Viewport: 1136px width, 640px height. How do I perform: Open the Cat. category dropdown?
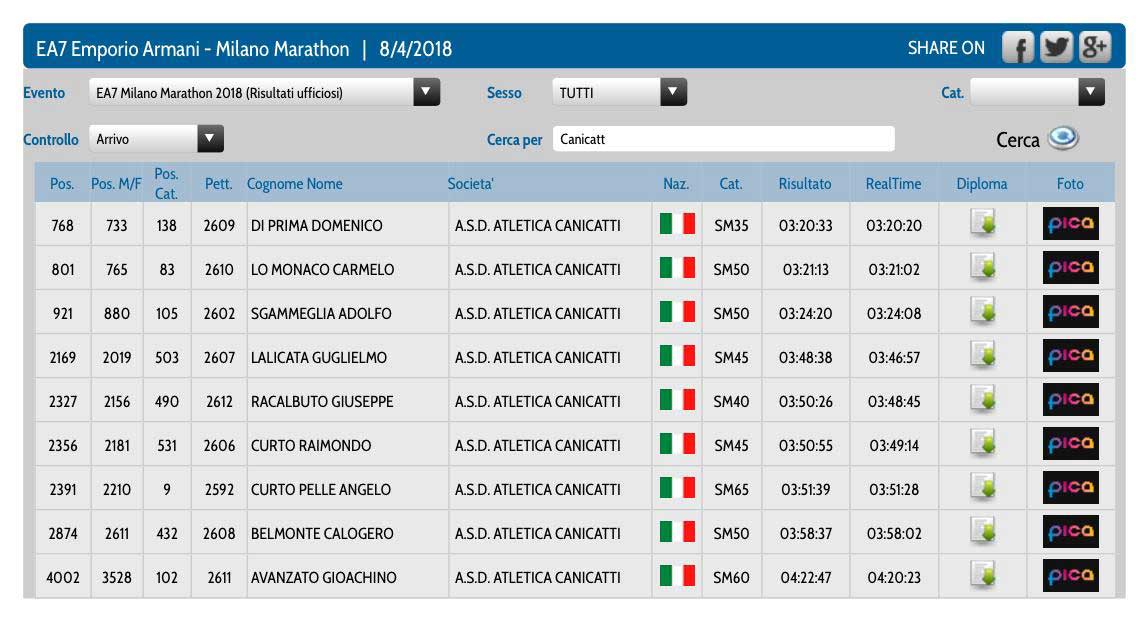point(1091,93)
